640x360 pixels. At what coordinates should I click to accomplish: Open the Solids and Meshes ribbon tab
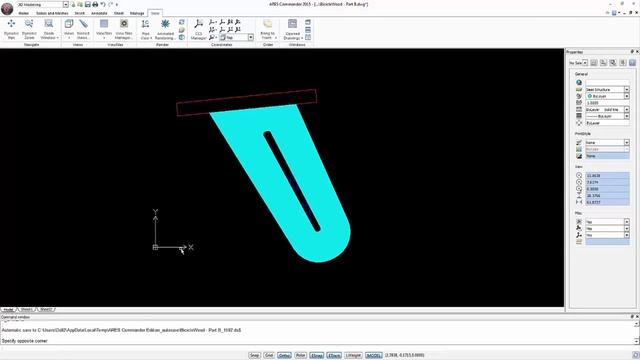coord(52,13)
